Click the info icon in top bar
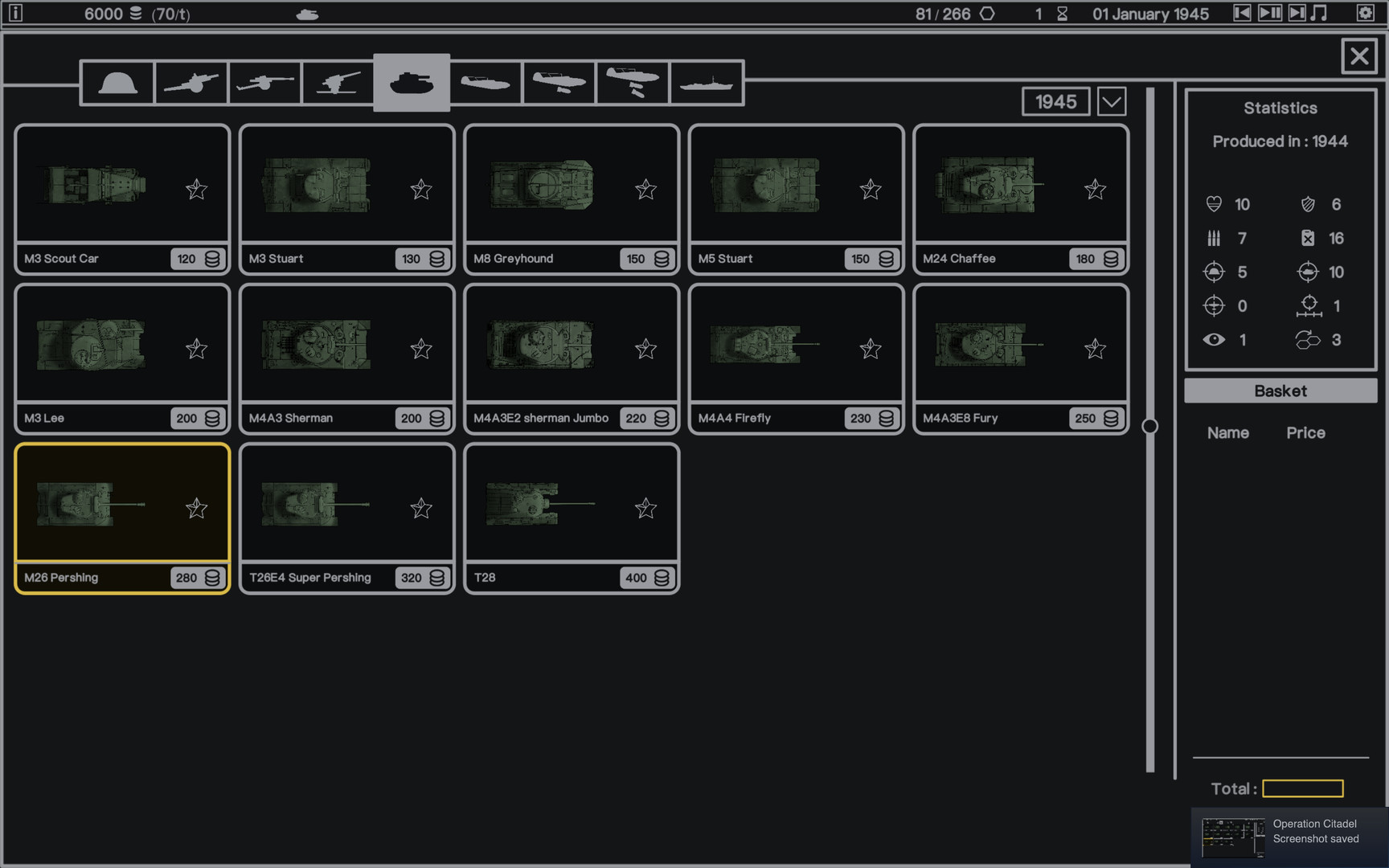 (x=15, y=13)
